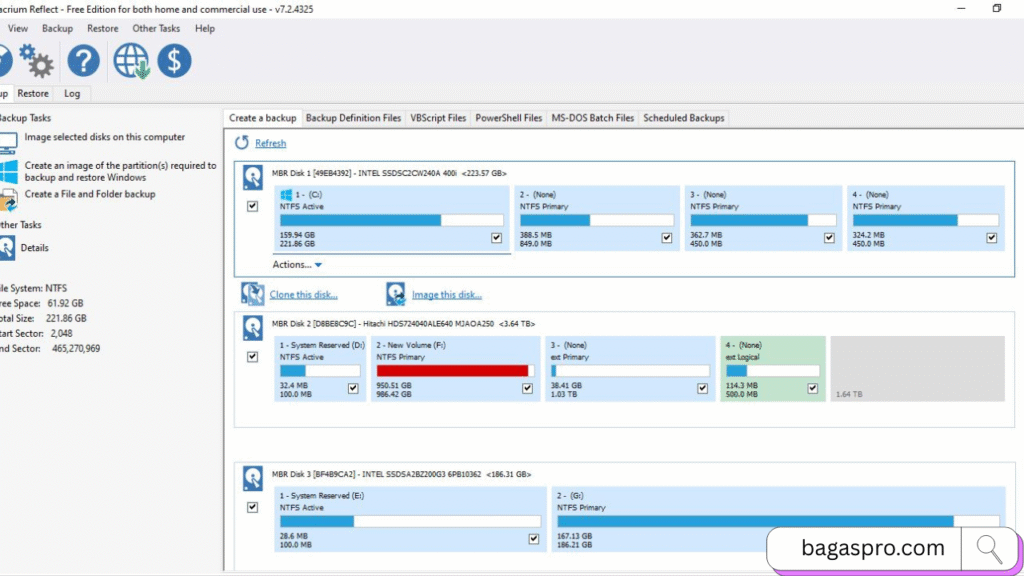The width and height of the screenshot is (1024, 576).
Task: Uncheck the C: partition on Disk 1
Action: pyautogui.click(x=495, y=238)
